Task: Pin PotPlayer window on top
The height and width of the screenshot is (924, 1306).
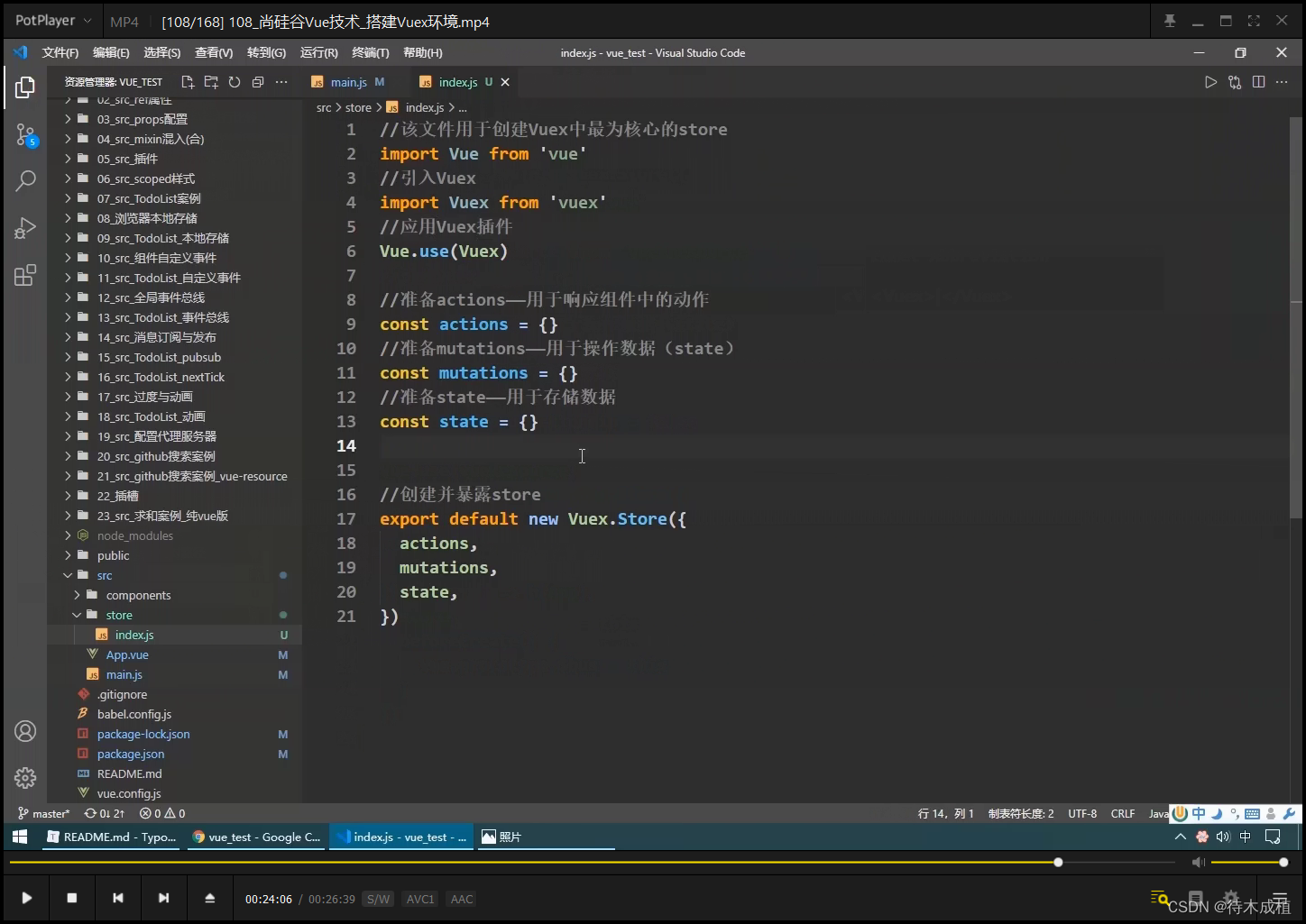Action: (1170, 21)
